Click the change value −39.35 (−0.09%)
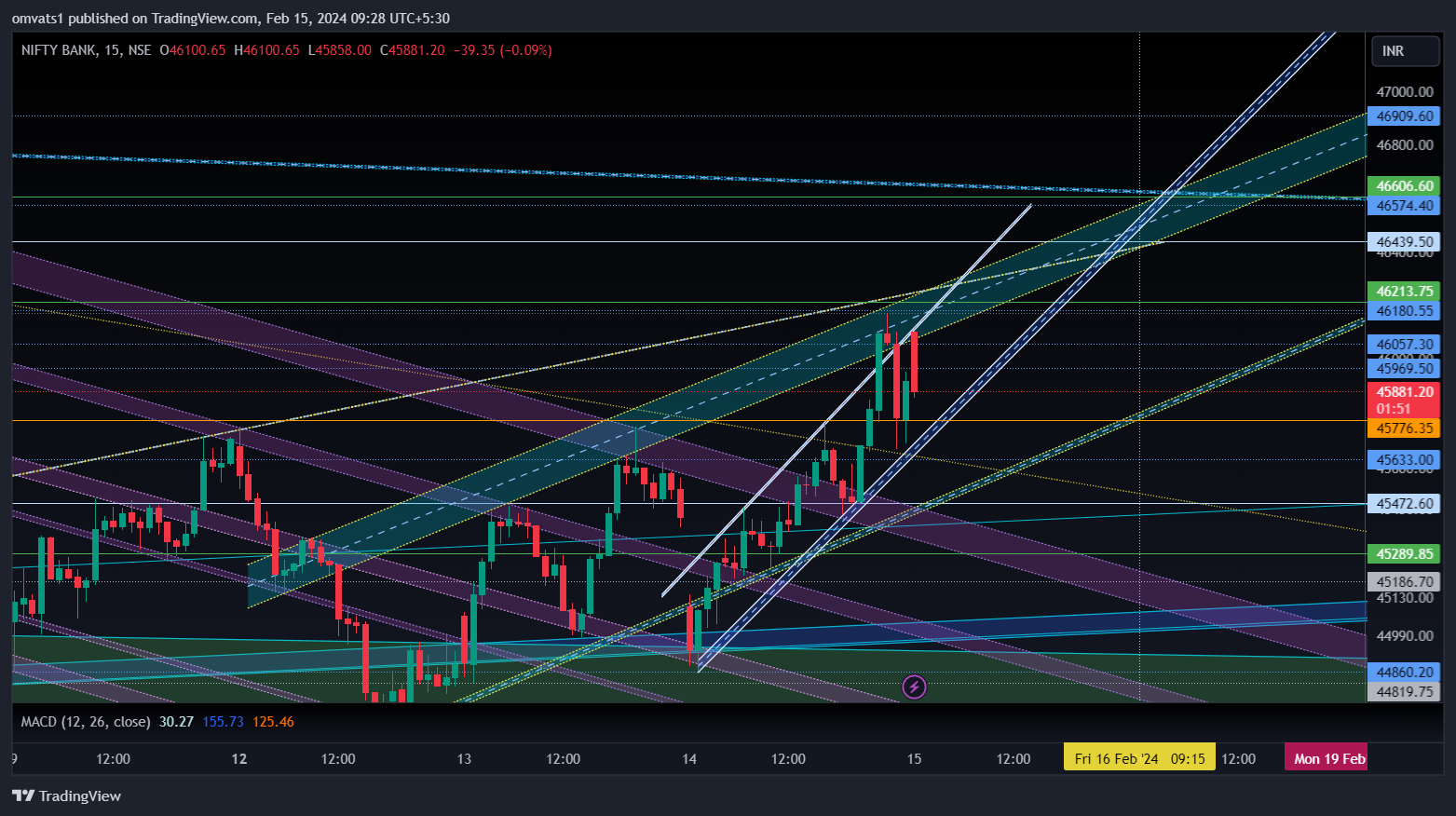 tap(502, 50)
